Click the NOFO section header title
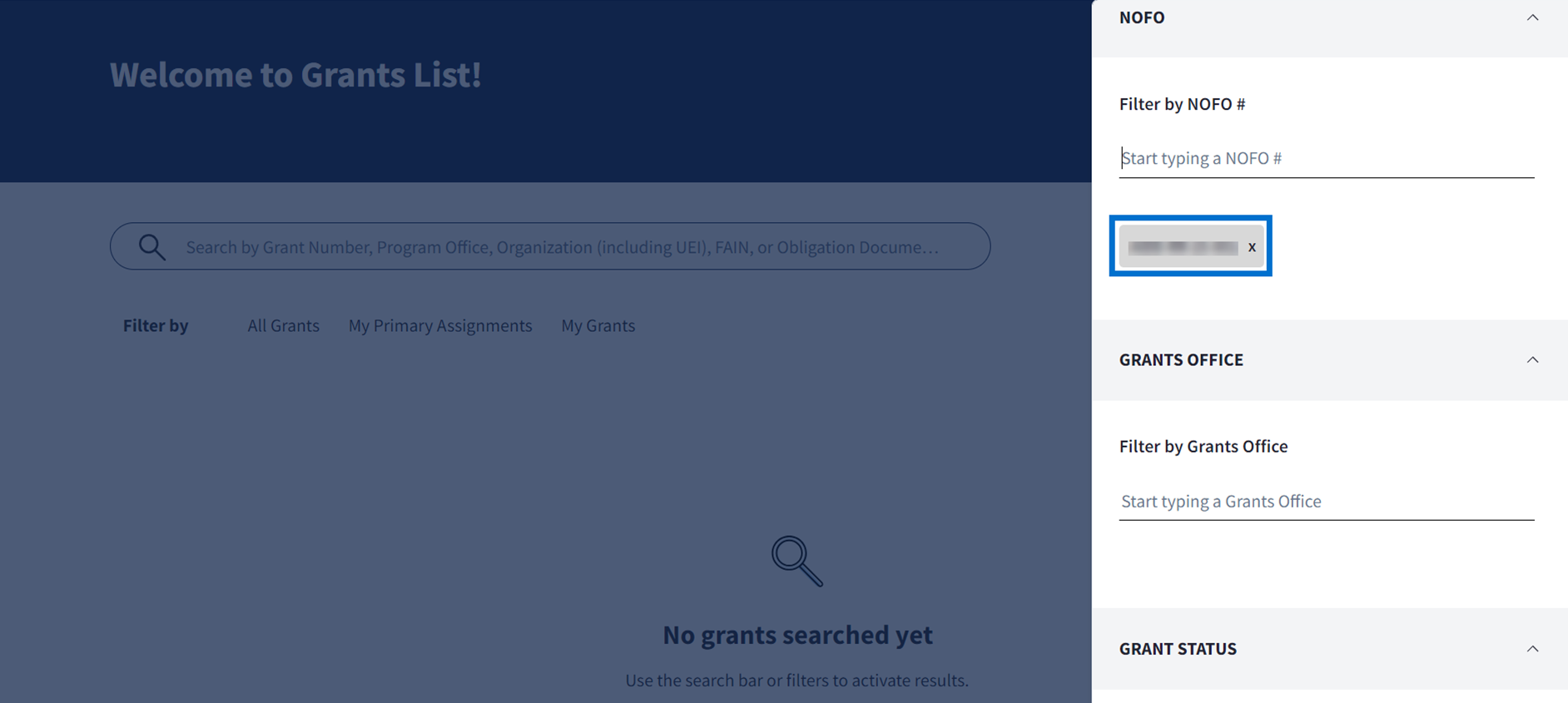1568x703 pixels. pos(1141,17)
